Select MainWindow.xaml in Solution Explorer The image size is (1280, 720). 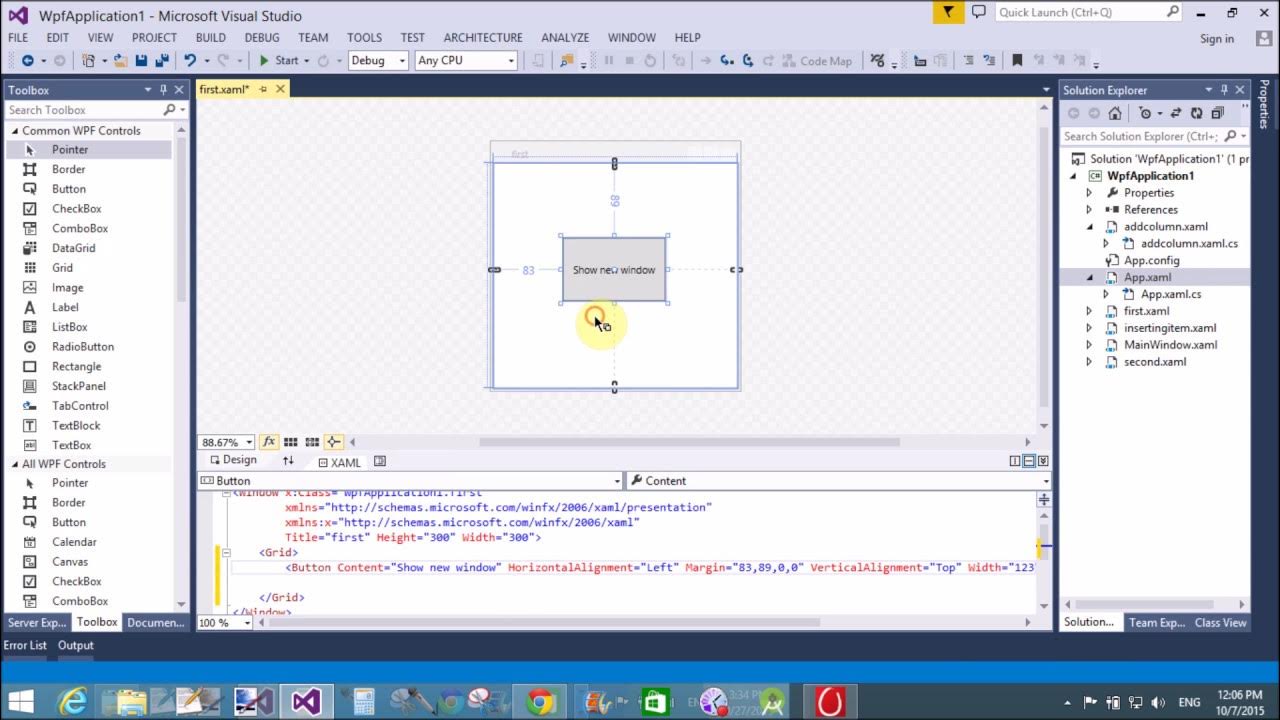tap(1170, 345)
